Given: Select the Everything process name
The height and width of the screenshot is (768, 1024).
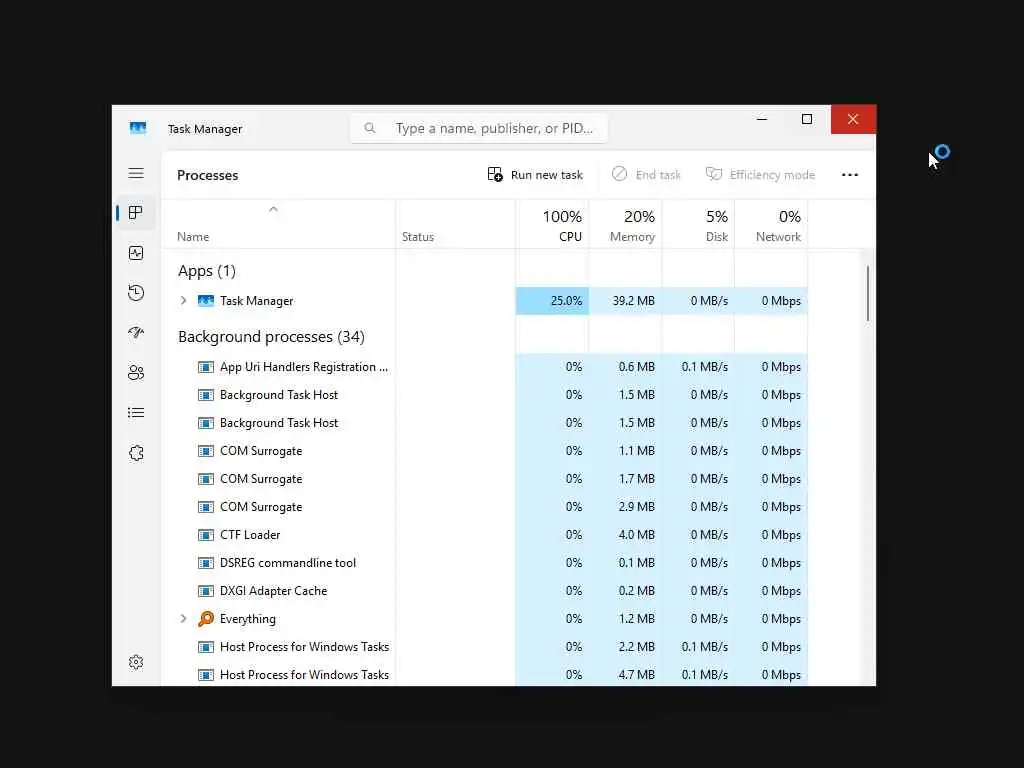Looking at the screenshot, I should coord(248,619).
